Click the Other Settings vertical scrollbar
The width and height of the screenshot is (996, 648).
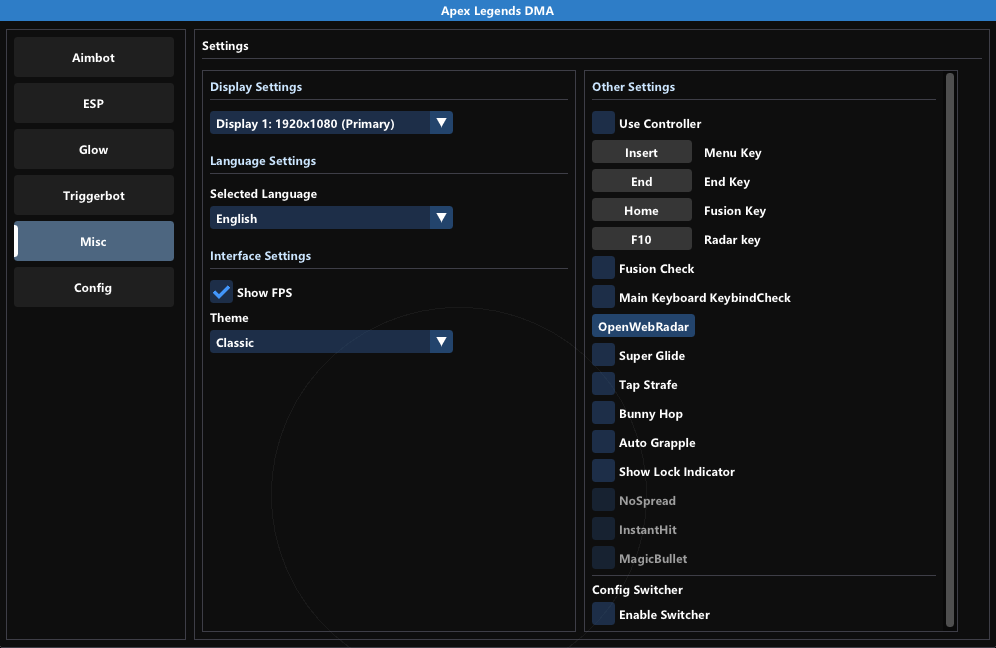point(949,350)
